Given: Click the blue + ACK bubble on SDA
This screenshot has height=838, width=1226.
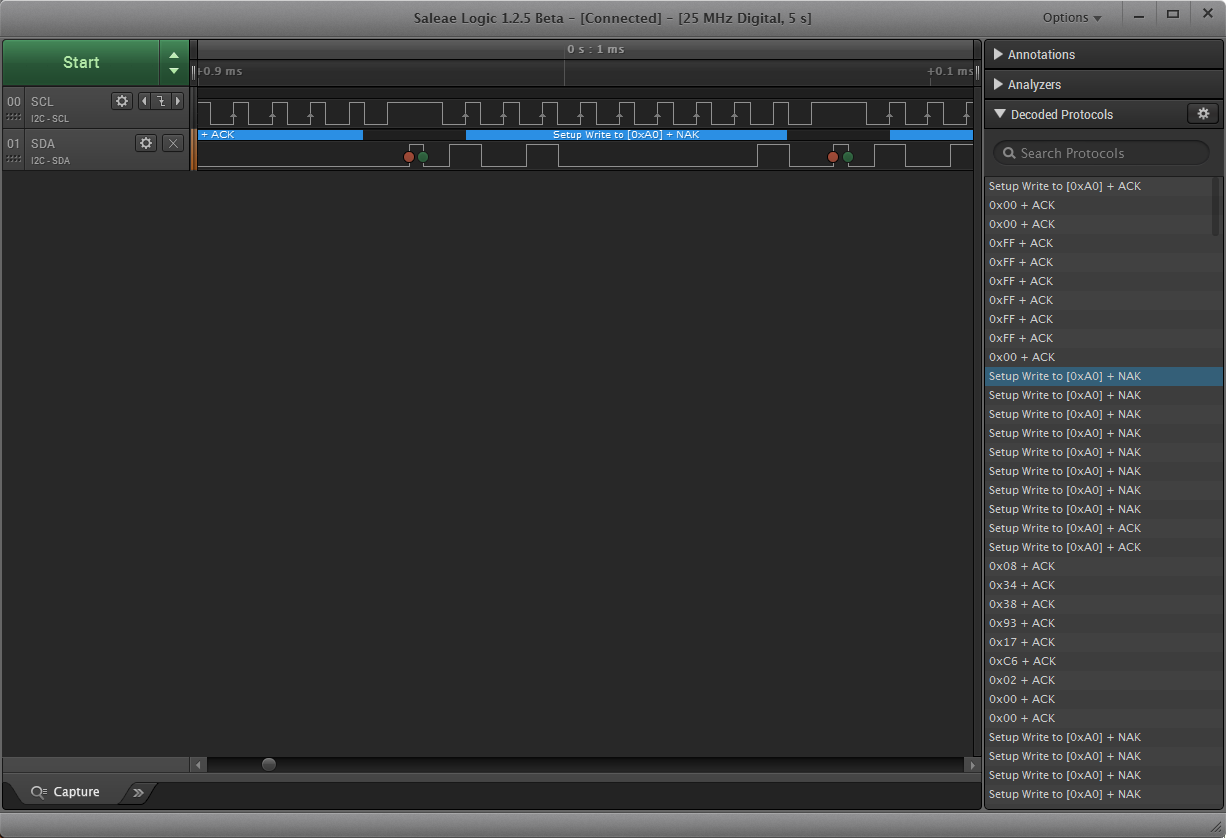Looking at the screenshot, I should (x=280, y=134).
